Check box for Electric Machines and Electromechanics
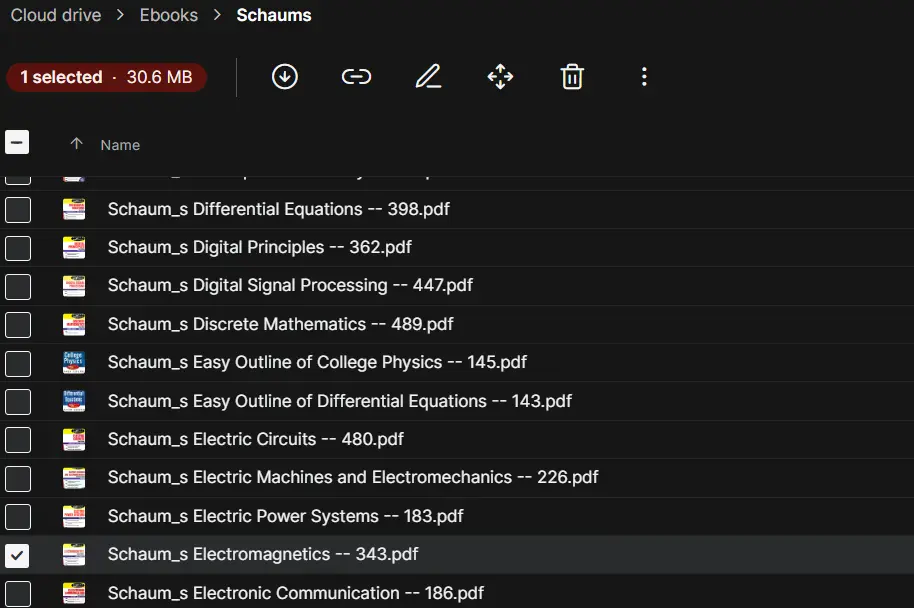The height and width of the screenshot is (608, 914). tap(18, 479)
